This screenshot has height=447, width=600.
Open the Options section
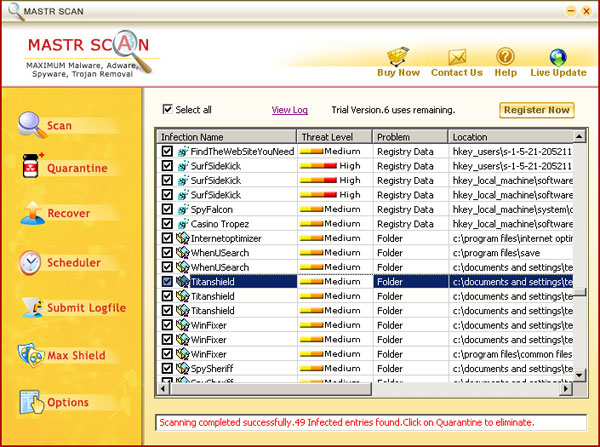[x=68, y=402]
